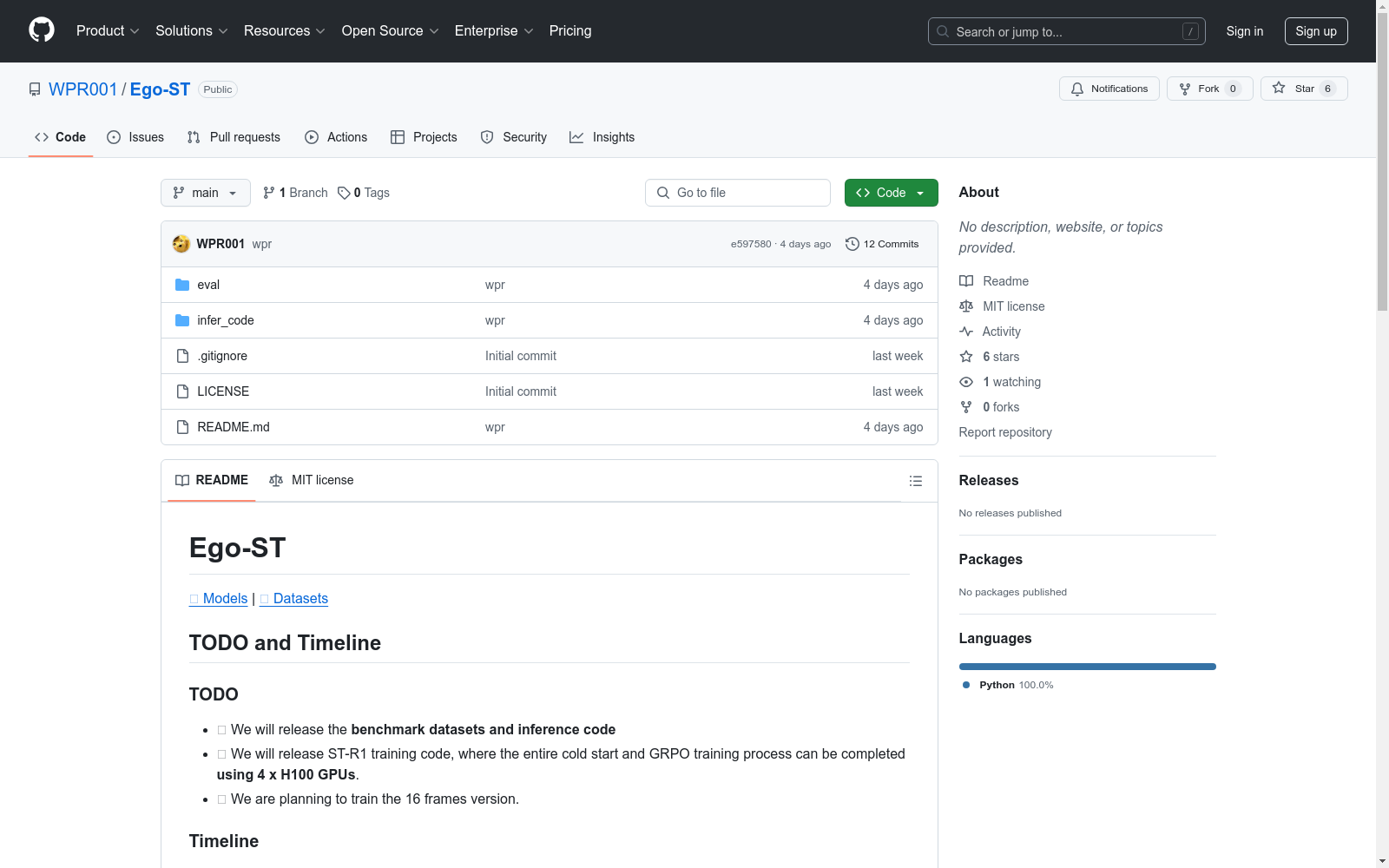
Task: Open the LICENSE file
Action: (223, 391)
